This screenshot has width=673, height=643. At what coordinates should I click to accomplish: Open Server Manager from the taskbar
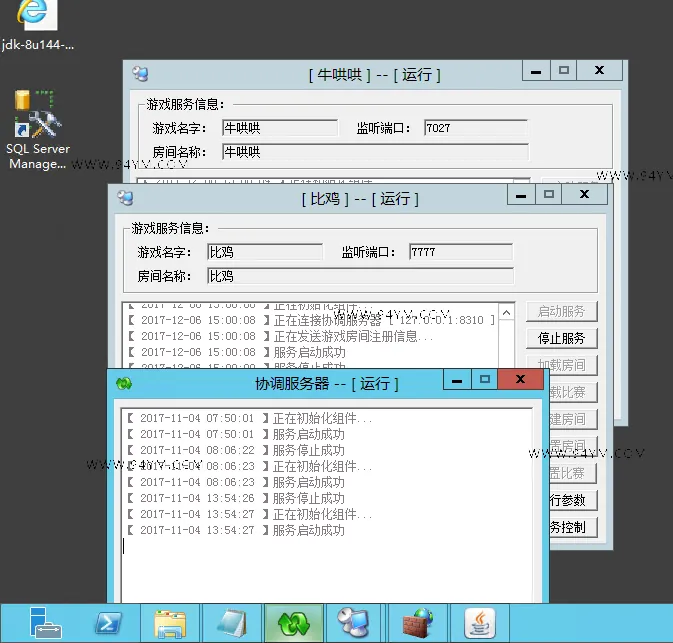point(45,622)
